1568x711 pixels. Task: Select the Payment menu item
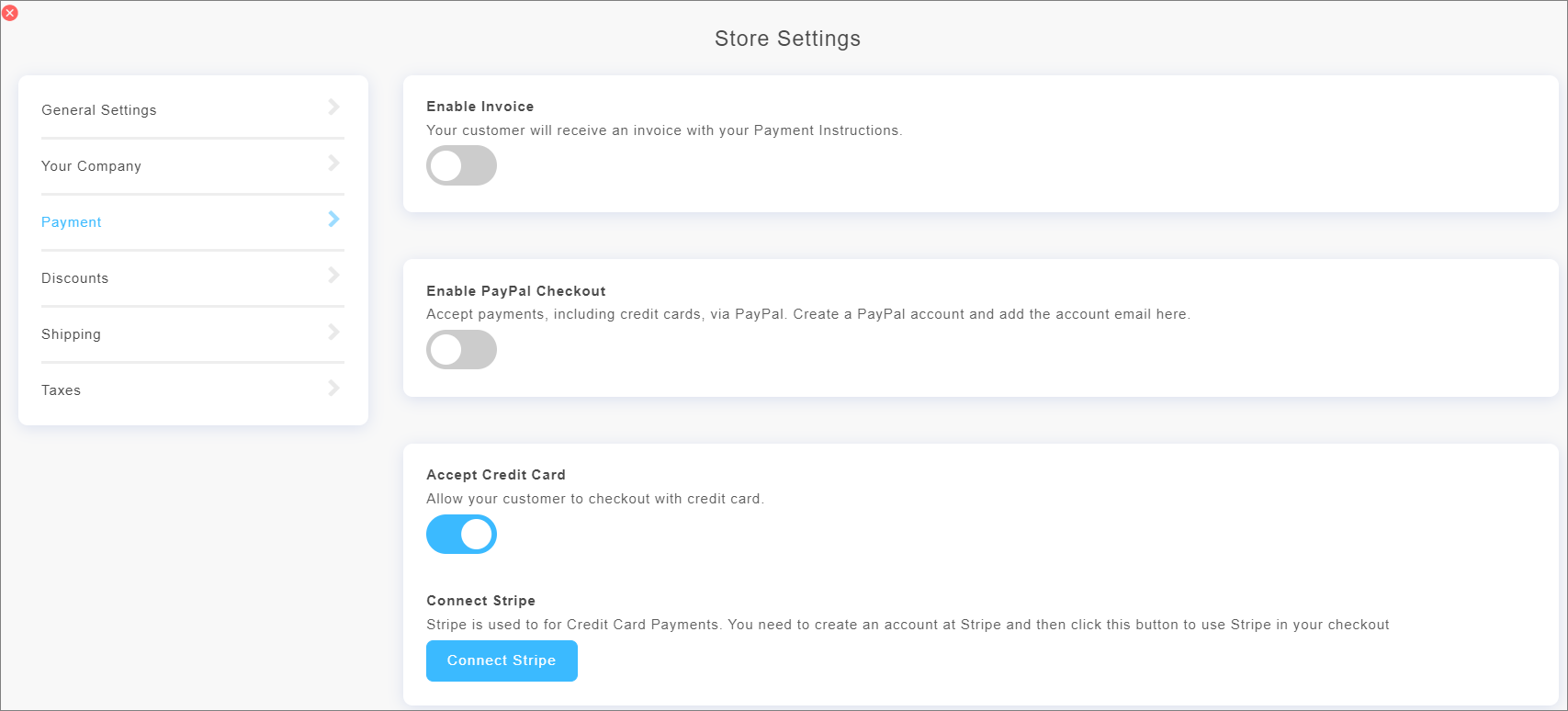(72, 222)
